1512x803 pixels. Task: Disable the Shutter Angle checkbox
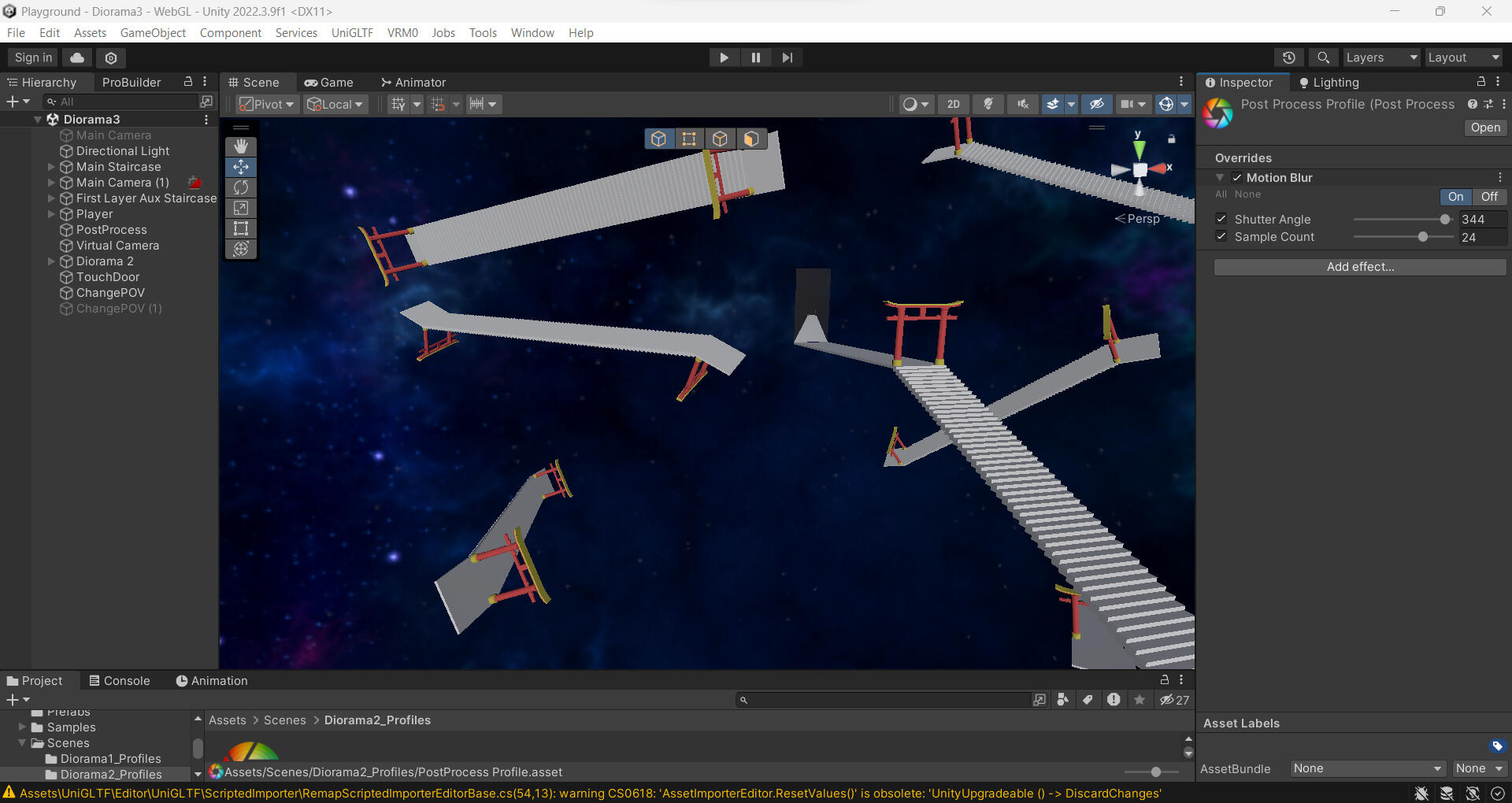pos(1221,219)
